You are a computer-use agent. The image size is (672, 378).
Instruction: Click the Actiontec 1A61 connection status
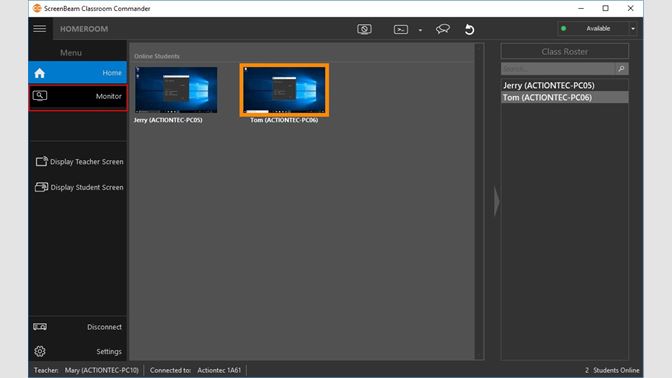pos(219,370)
